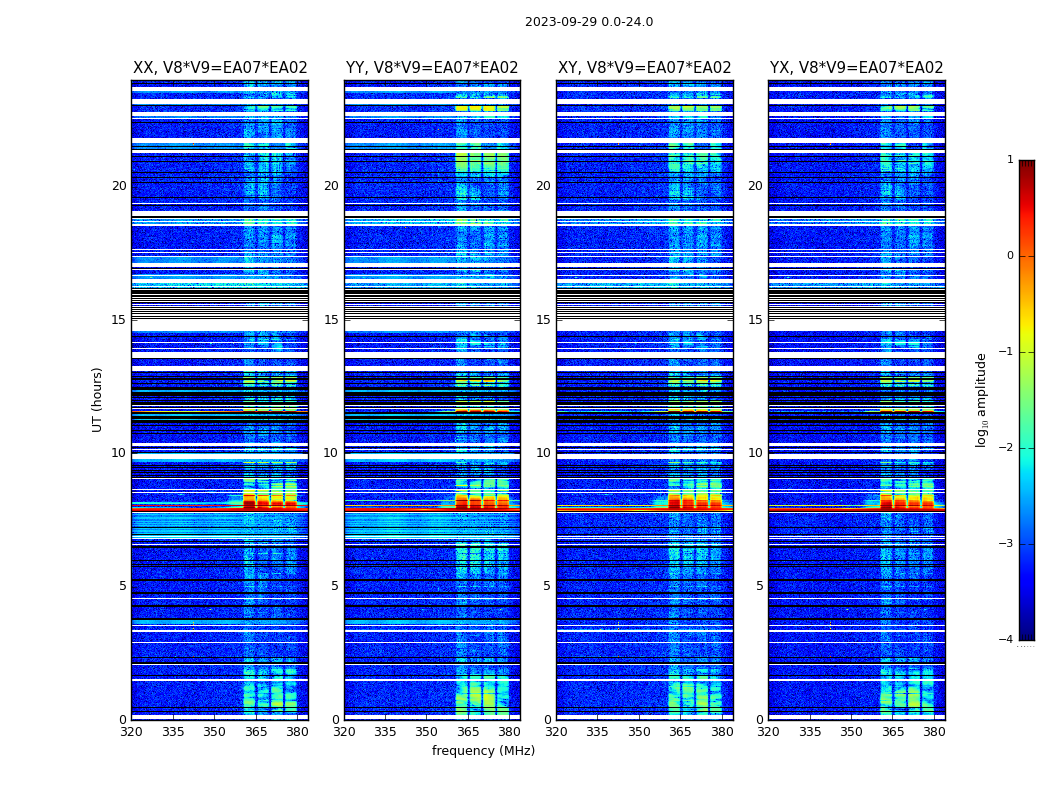This screenshot has width=1050, height=800.
Task: Click the red burst near 8 hours in XY panel
Action: coord(695,502)
